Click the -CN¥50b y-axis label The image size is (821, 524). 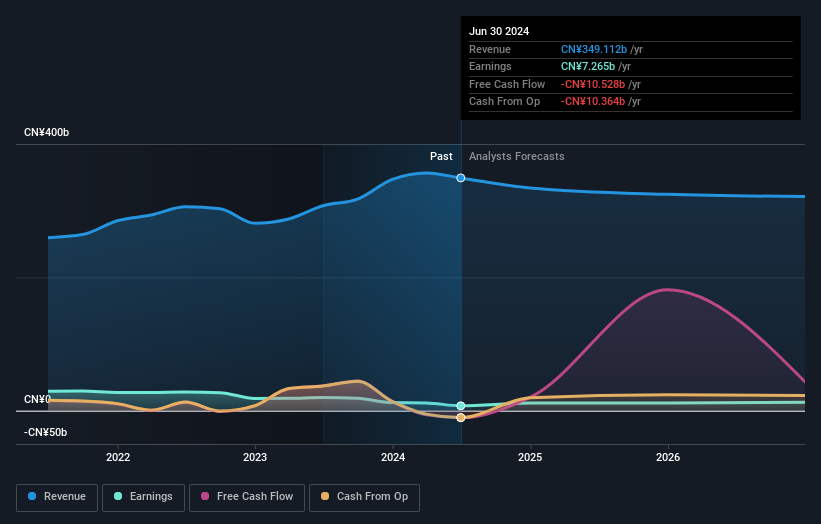click(x=46, y=432)
